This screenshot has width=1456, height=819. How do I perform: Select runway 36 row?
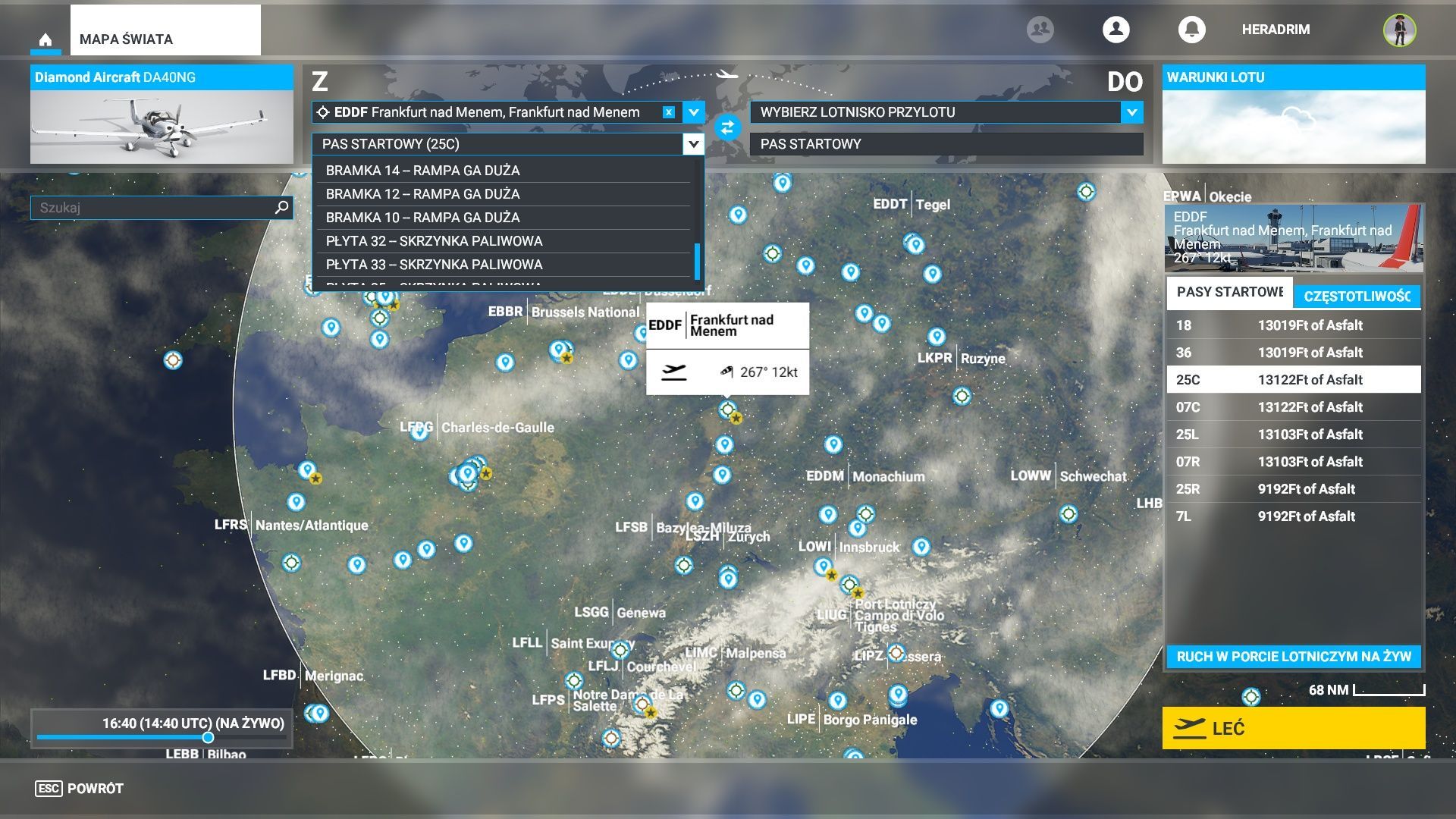coord(1294,353)
